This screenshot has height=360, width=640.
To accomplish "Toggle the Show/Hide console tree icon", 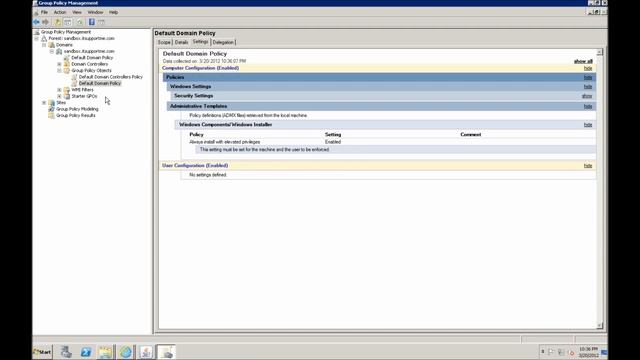I will click(x=68, y=22).
